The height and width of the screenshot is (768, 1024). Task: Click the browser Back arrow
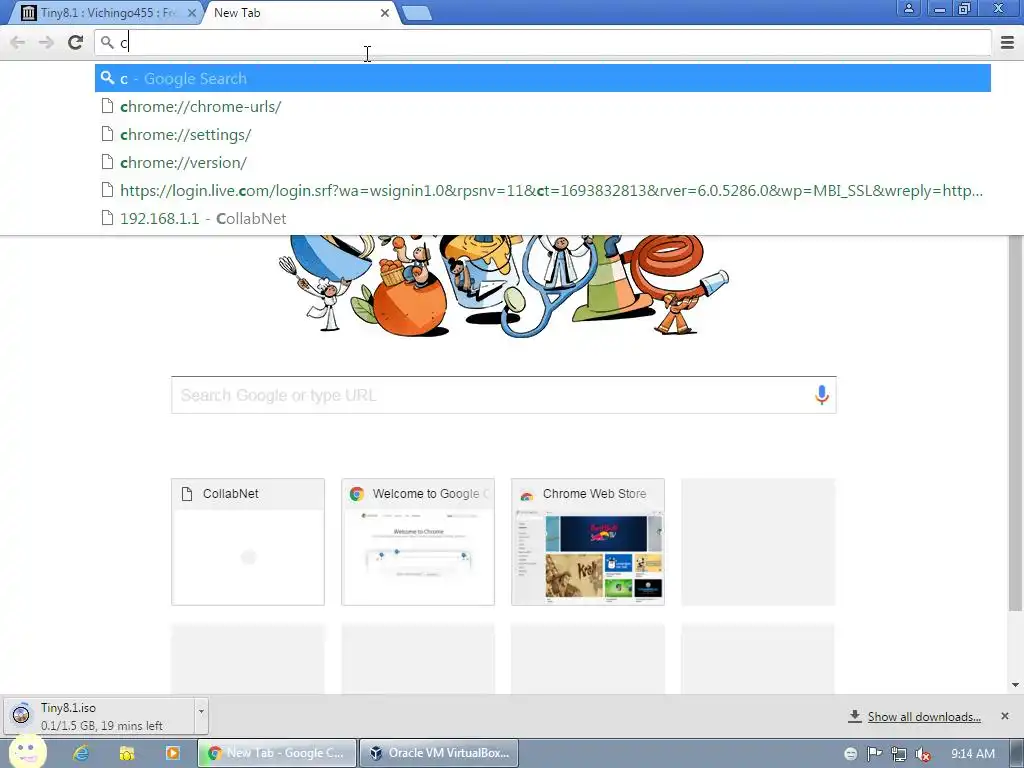(x=18, y=42)
